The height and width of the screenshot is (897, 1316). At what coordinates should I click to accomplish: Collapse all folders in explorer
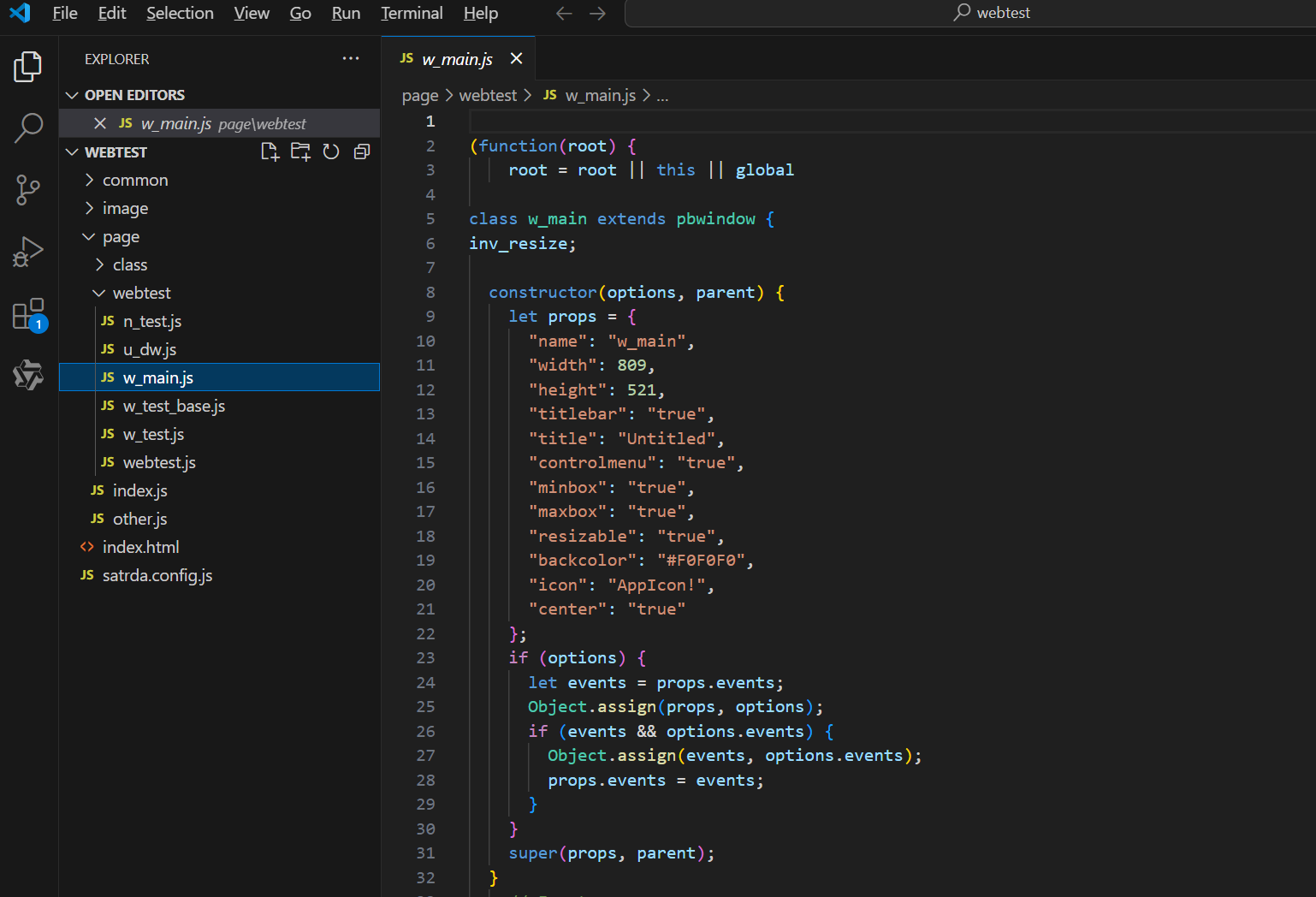coord(362,152)
